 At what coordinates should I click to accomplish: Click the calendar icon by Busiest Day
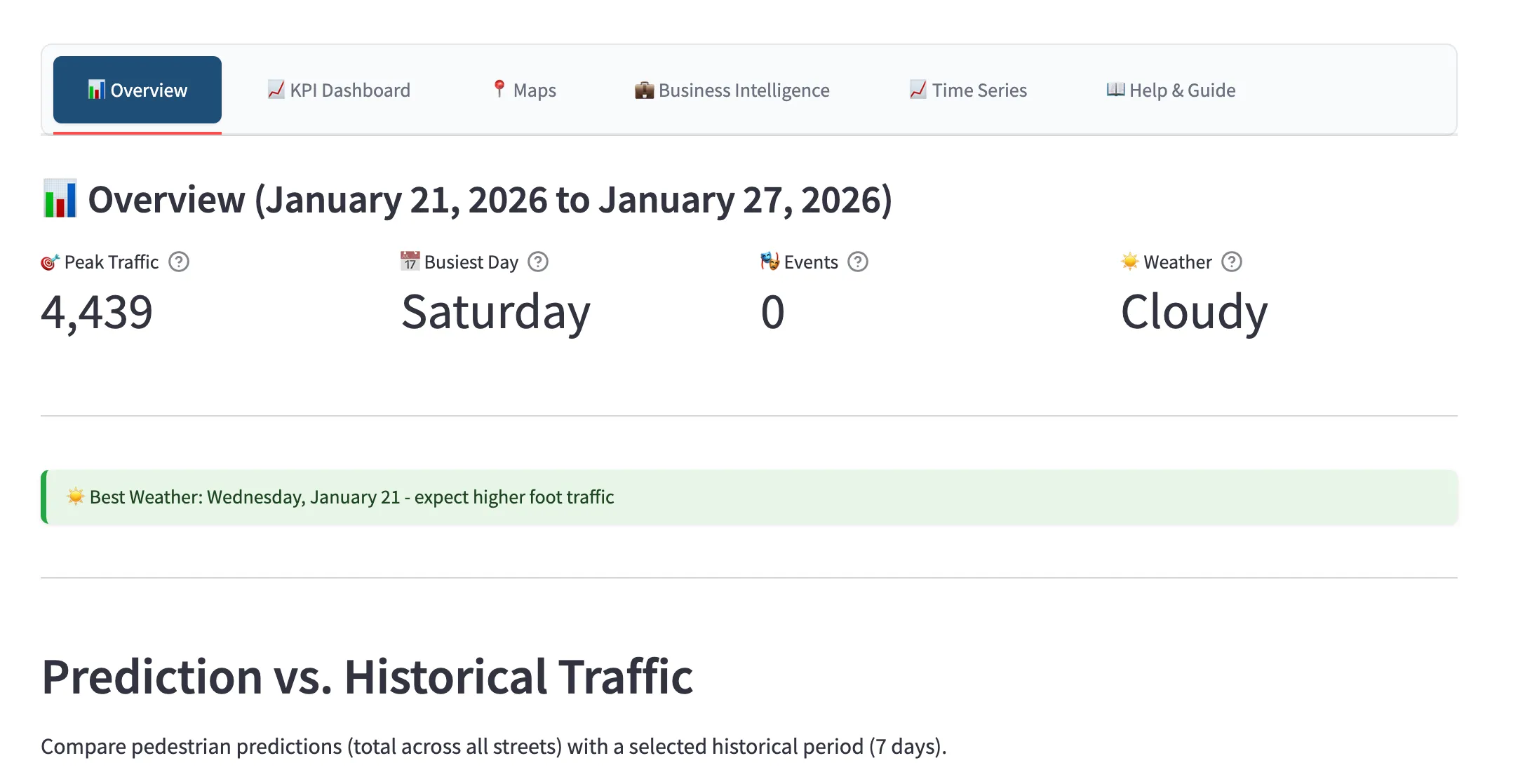click(410, 262)
